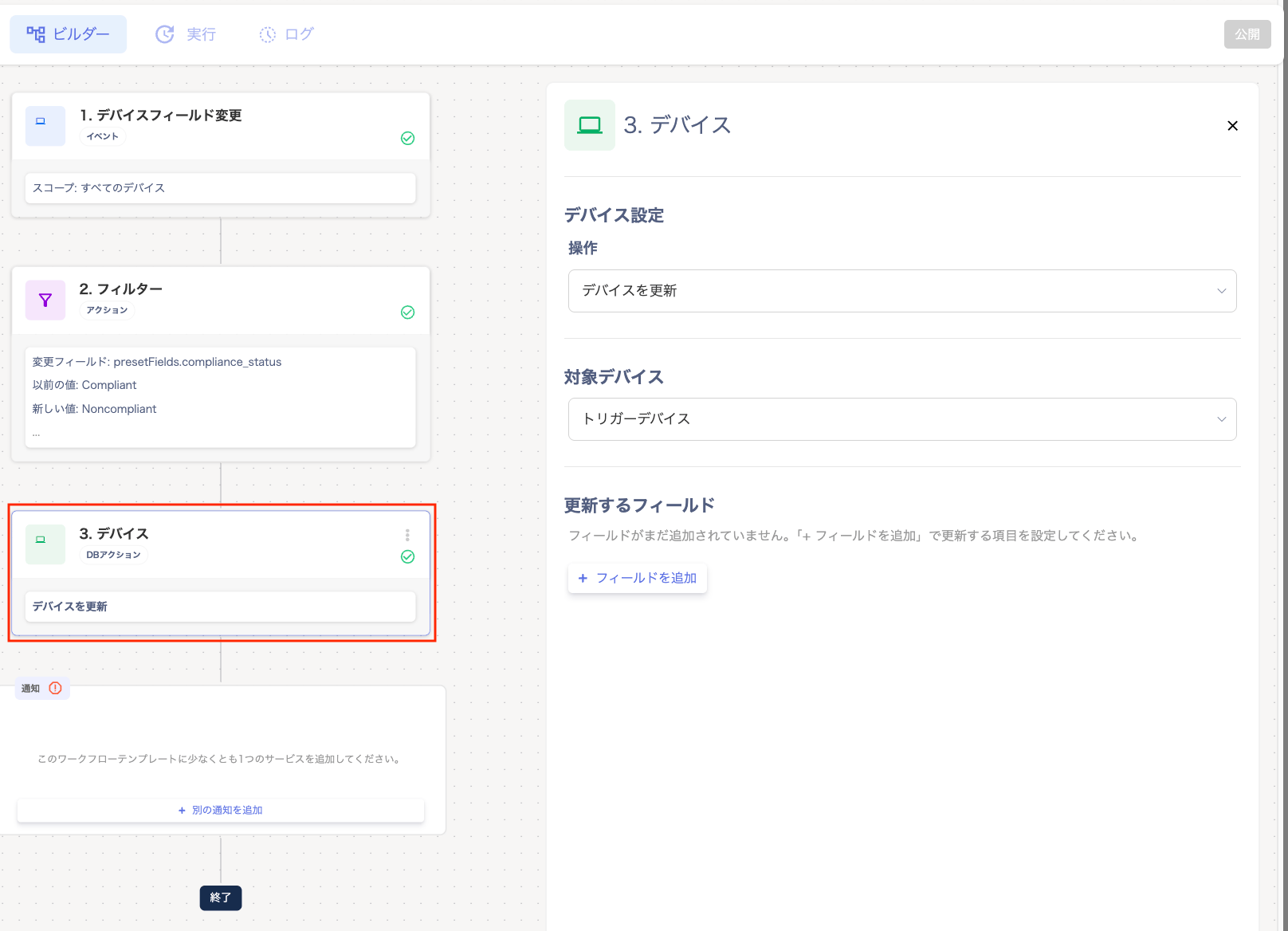Select the 3. デバイス step title in flow
Screen dimensions: 1288x931
pyautogui.click(x=114, y=533)
